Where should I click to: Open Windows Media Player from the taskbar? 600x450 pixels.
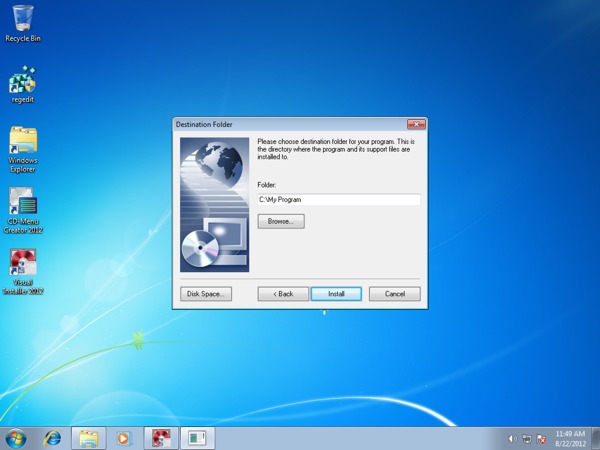point(124,439)
